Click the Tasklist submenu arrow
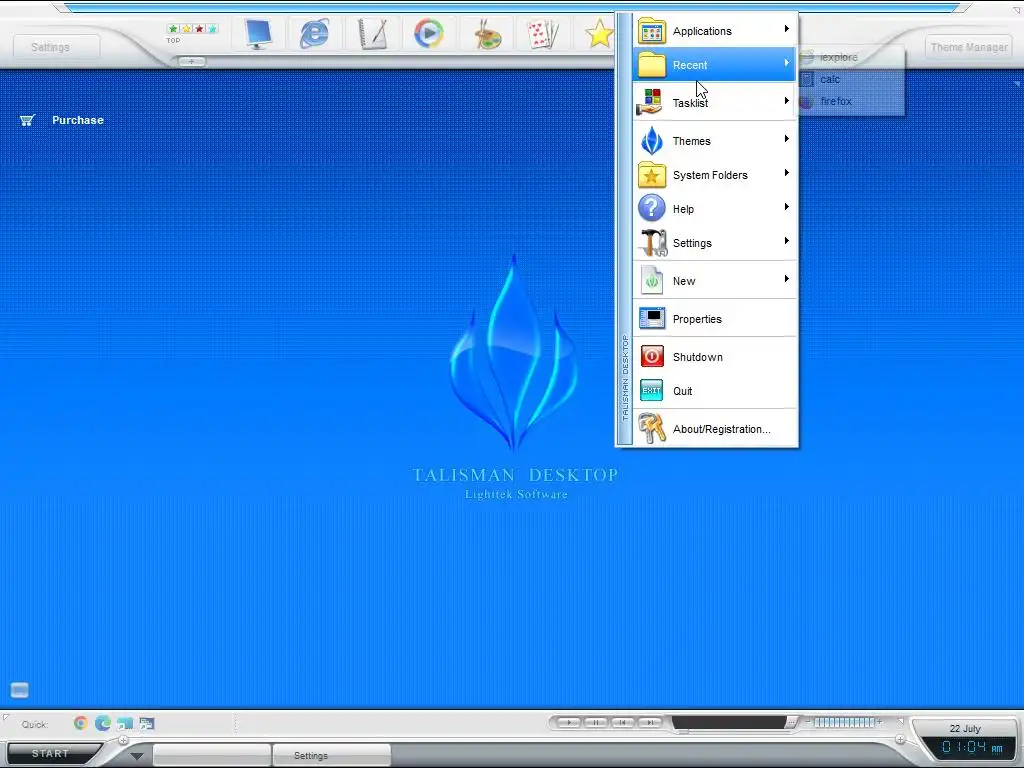 [787, 101]
